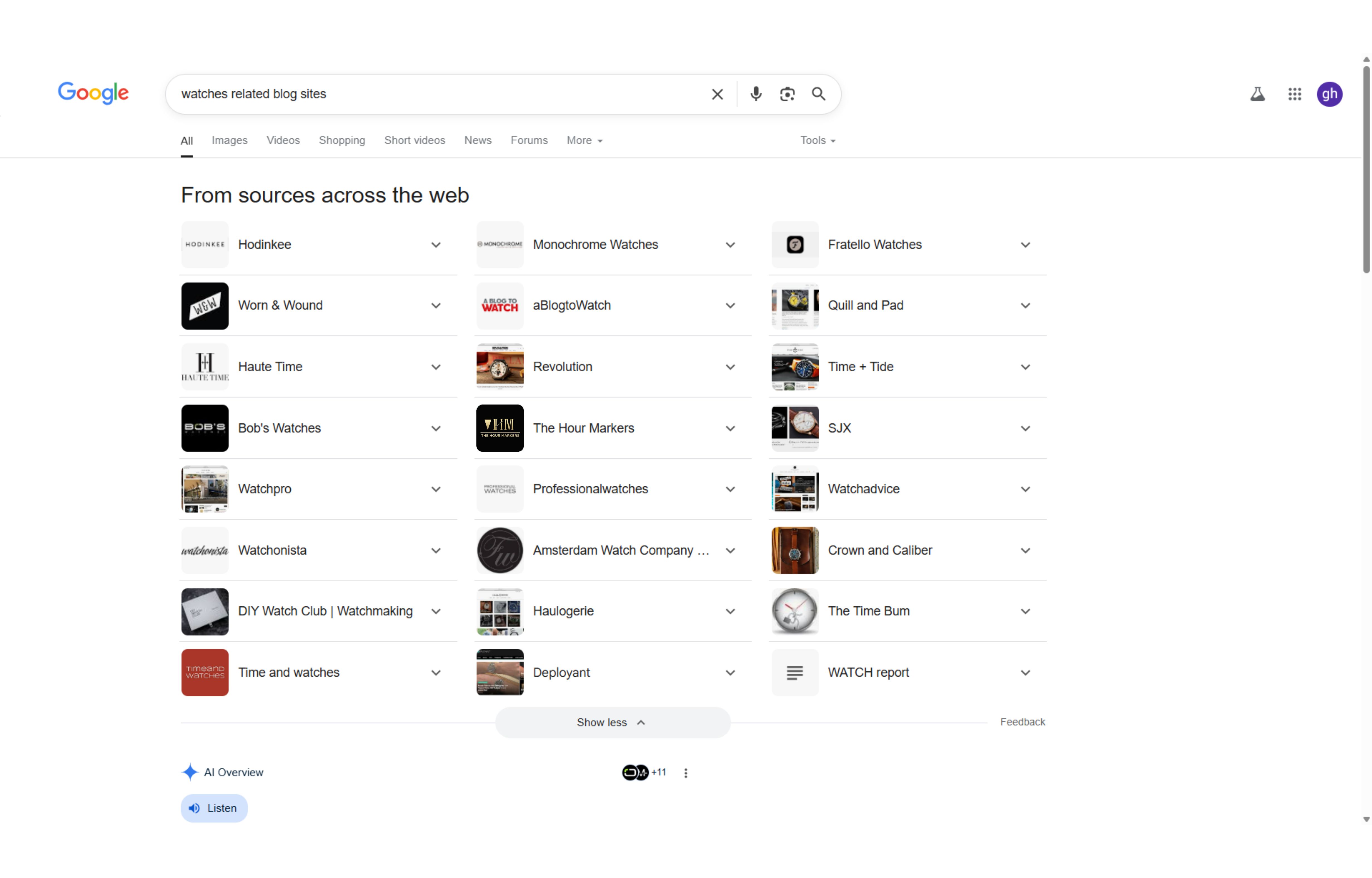Click the WATCH report document icon
The image size is (1372, 878).
pyautogui.click(x=794, y=672)
